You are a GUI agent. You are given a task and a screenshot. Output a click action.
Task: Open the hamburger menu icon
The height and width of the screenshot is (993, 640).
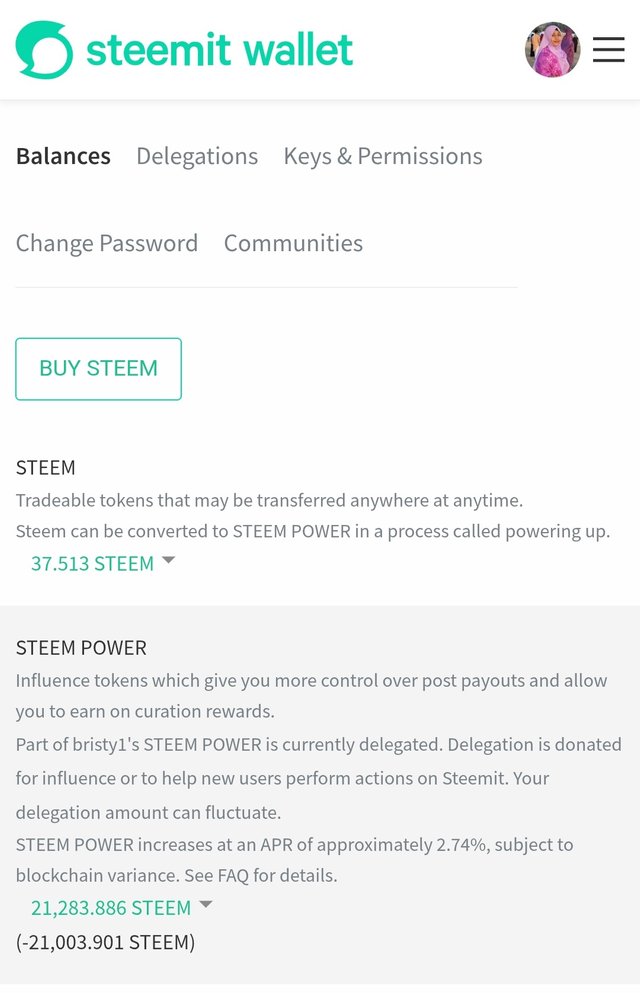pos(608,50)
